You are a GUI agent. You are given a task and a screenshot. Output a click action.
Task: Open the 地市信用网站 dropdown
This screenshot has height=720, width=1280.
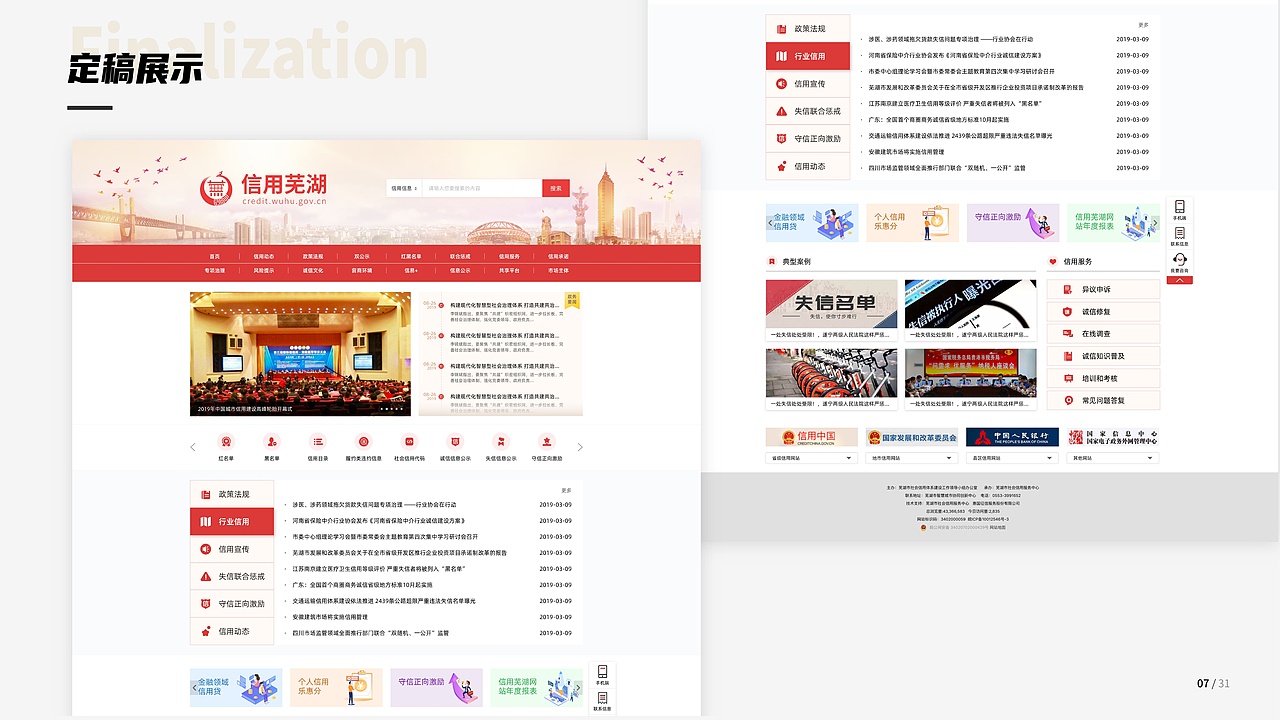click(x=911, y=457)
